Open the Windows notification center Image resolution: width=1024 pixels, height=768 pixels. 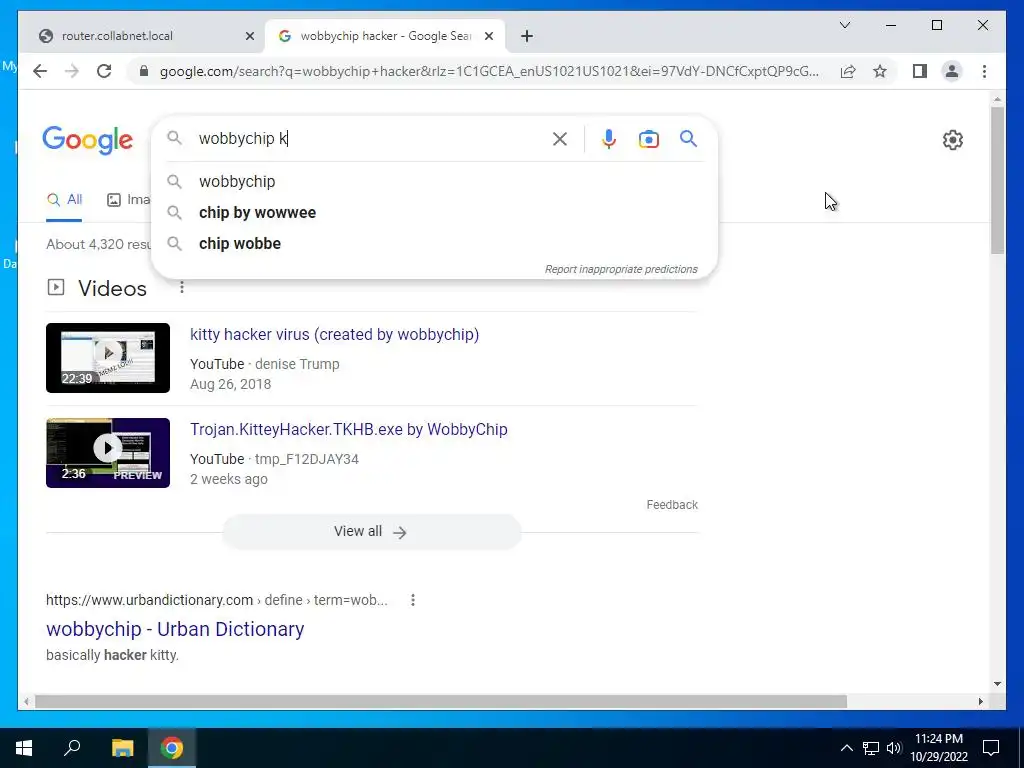pyautogui.click(x=991, y=748)
